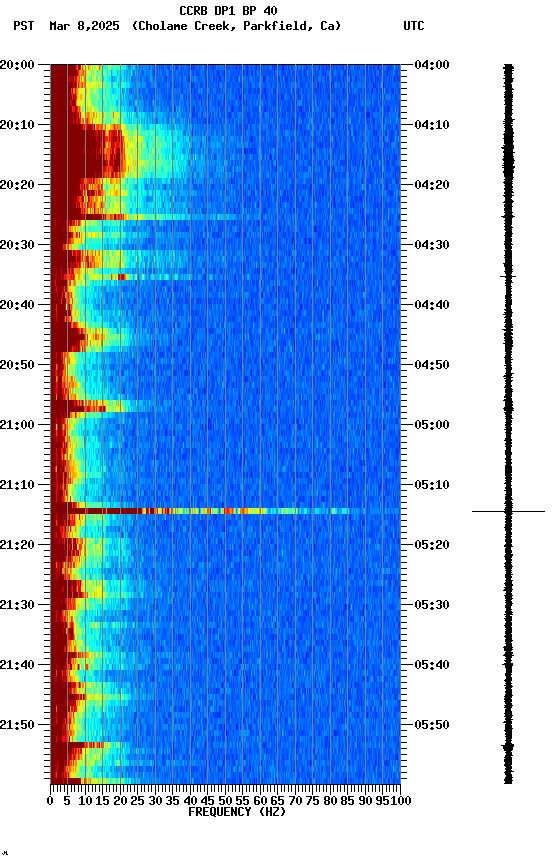Click the 04:00 UTC time label
The height and width of the screenshot is (864, 552).
click(432, 65)
